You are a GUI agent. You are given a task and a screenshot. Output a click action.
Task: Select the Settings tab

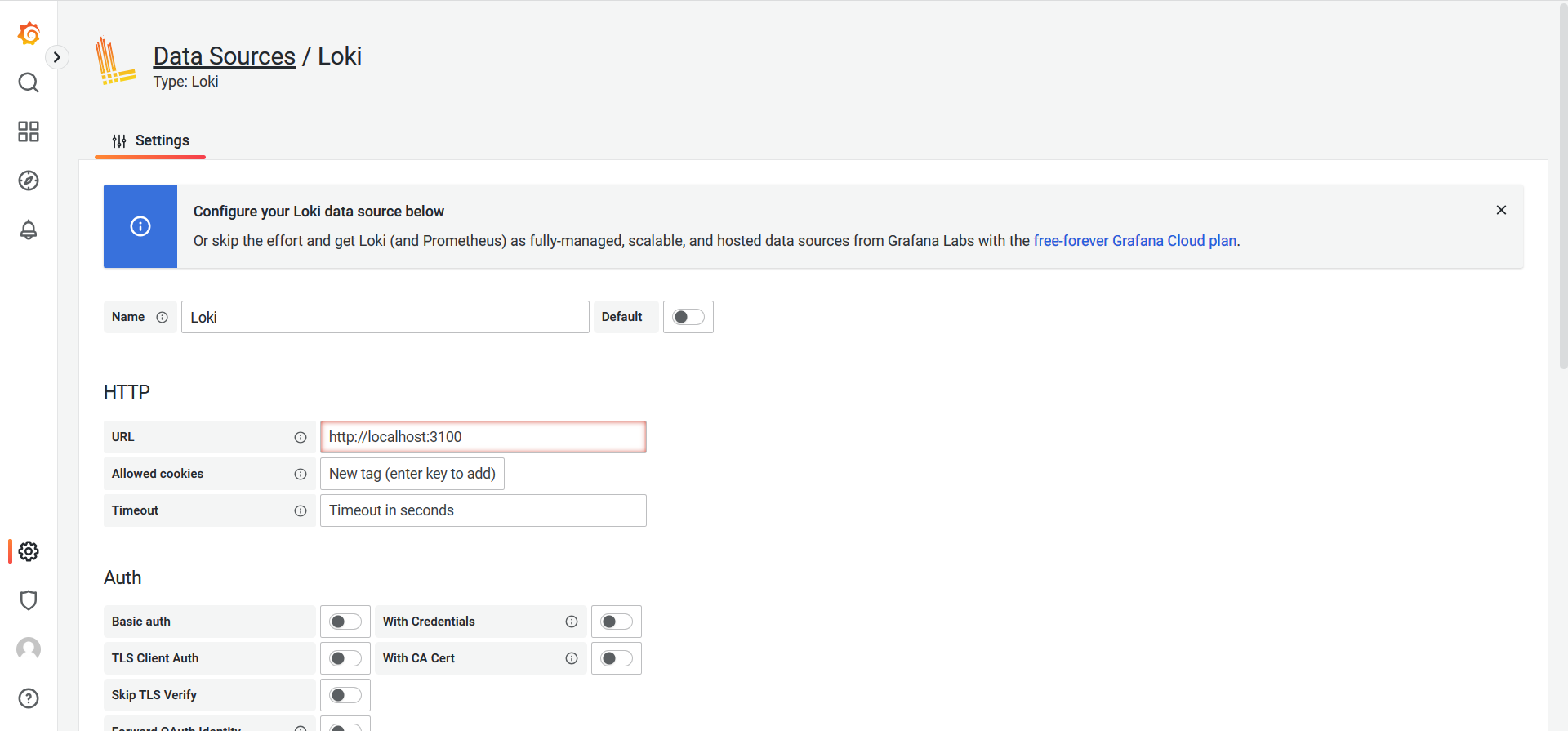pyautogui.click(x=150, y=140)
